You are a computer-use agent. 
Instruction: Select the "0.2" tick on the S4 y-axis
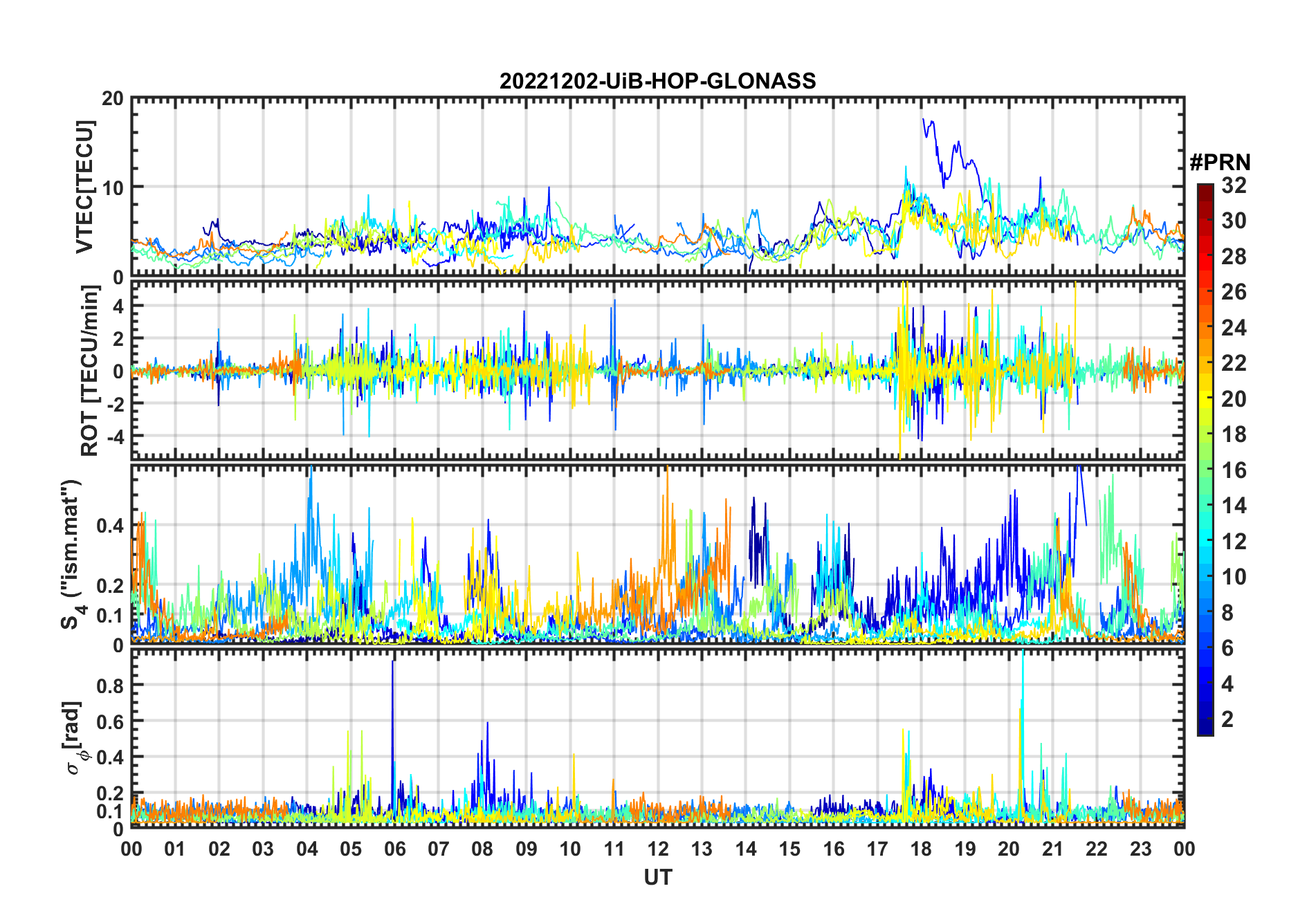pos(111,585)
